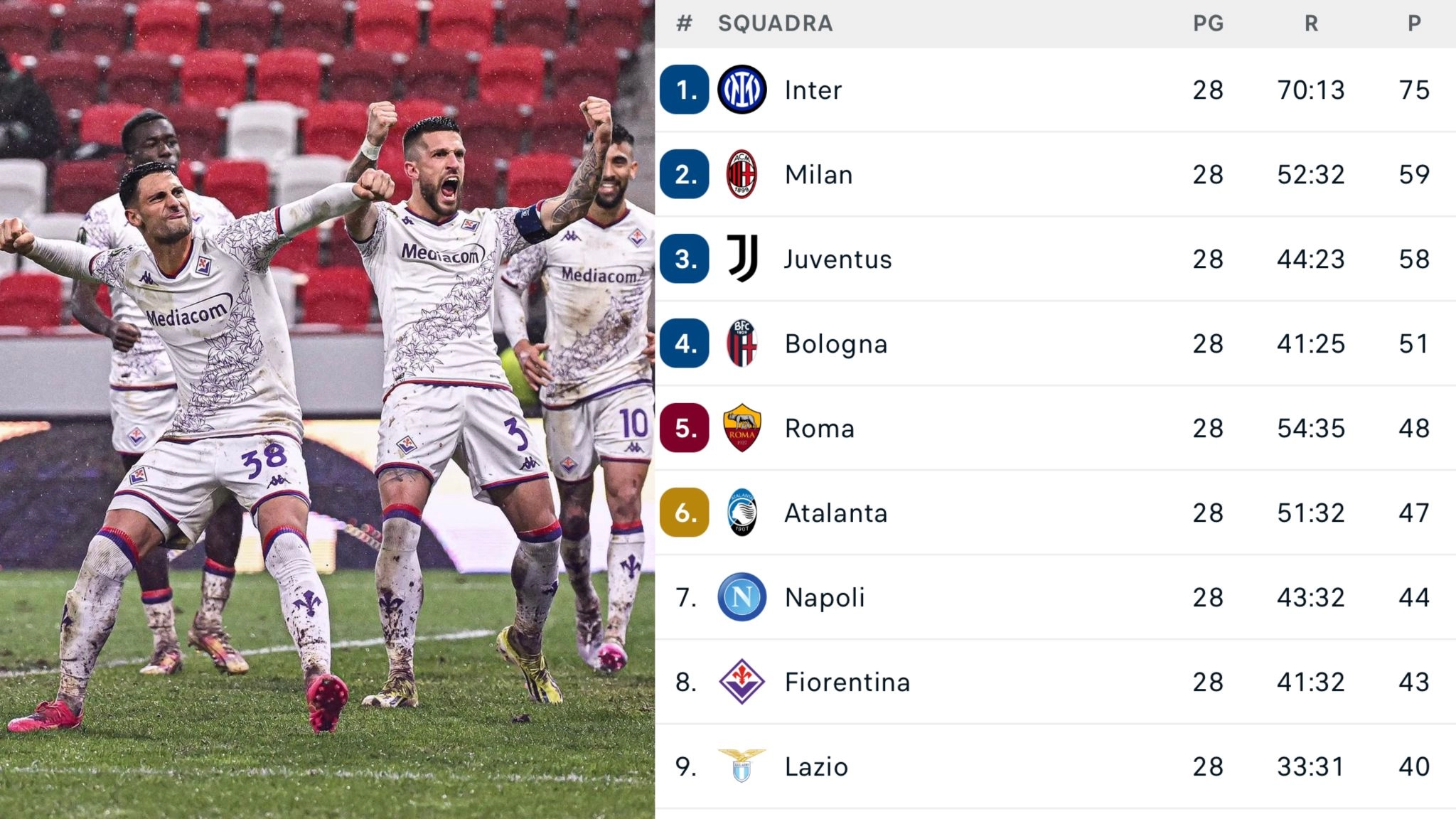Click the AC Milan crest icon
Image resolution: width=1456 pixels, height=819 pixels.
[742, 175]
